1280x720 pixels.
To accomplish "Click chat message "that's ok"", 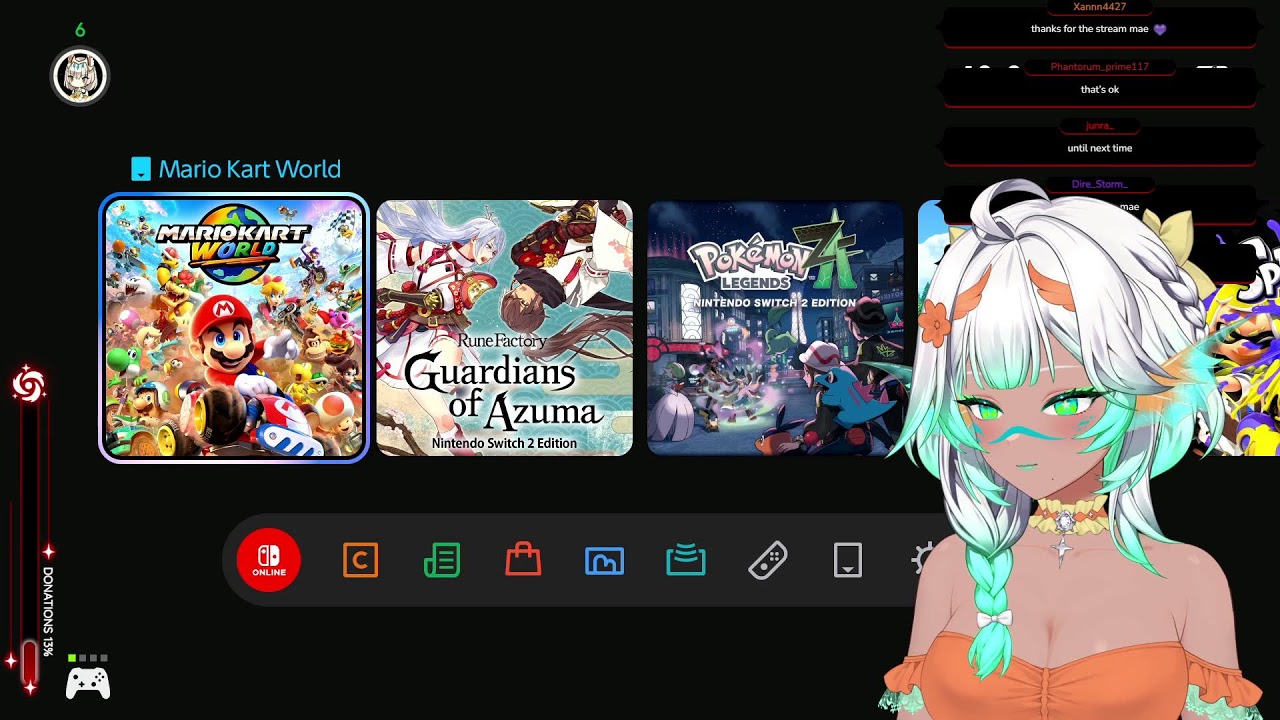I will [1100, 89].
